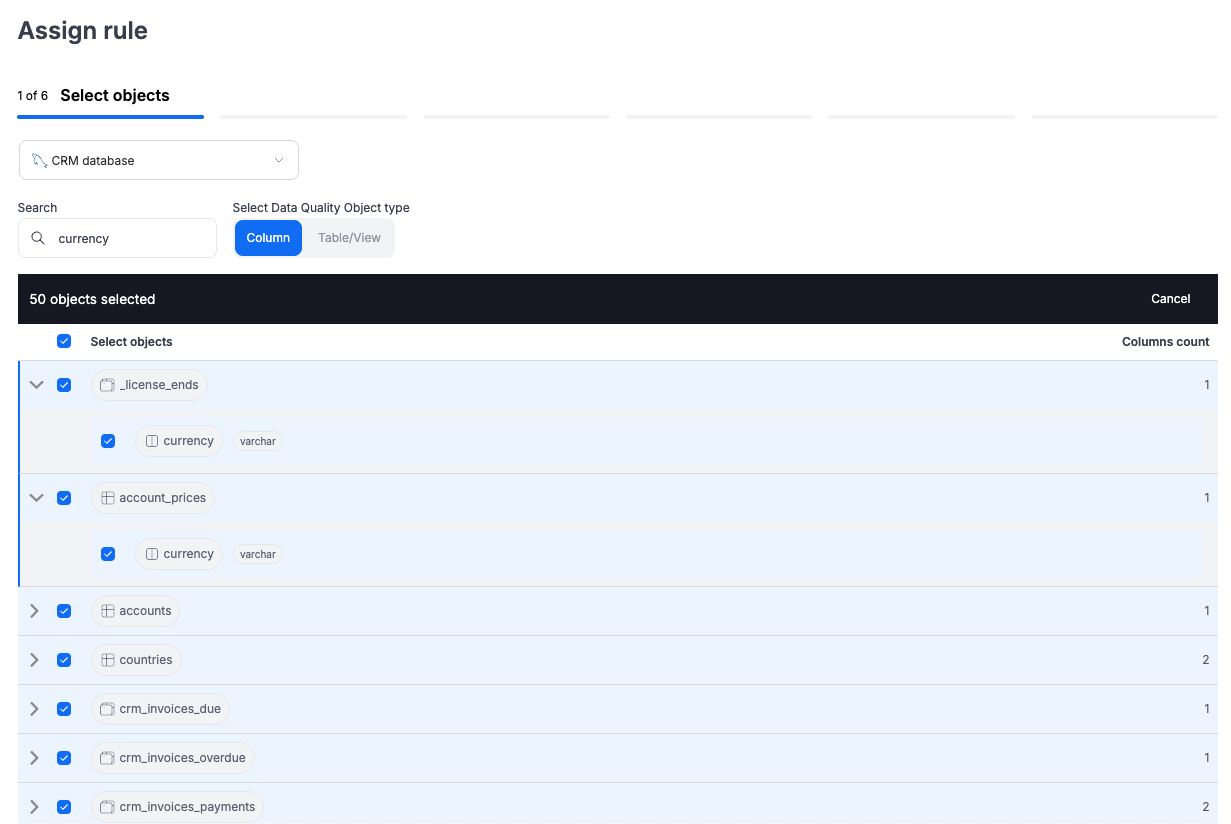Click the Select Data Quality Object type label
1231x824 pixels.
tap(321, 208)
